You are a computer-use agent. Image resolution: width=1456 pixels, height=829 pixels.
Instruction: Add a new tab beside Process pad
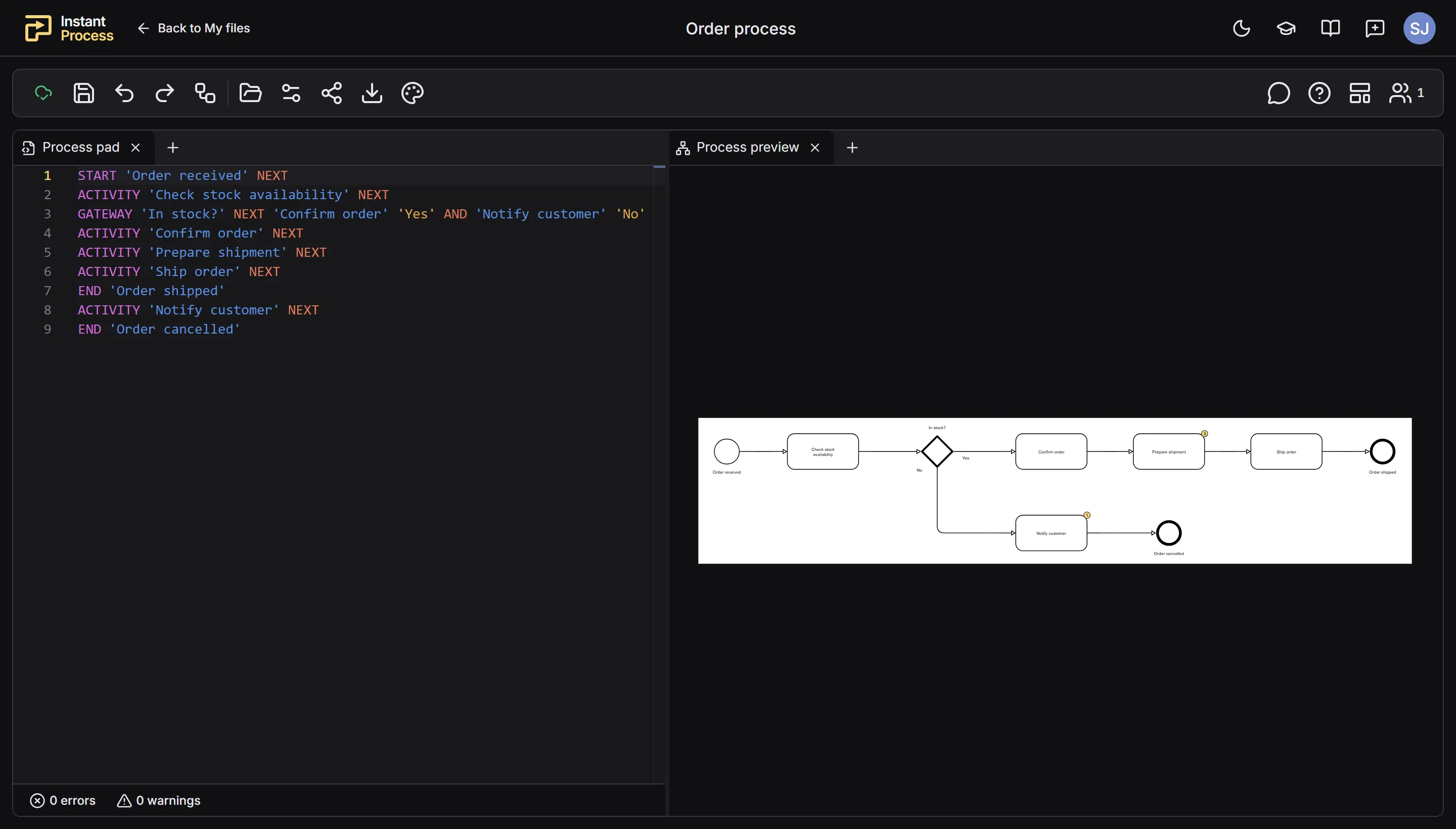(x=172, y=148)
